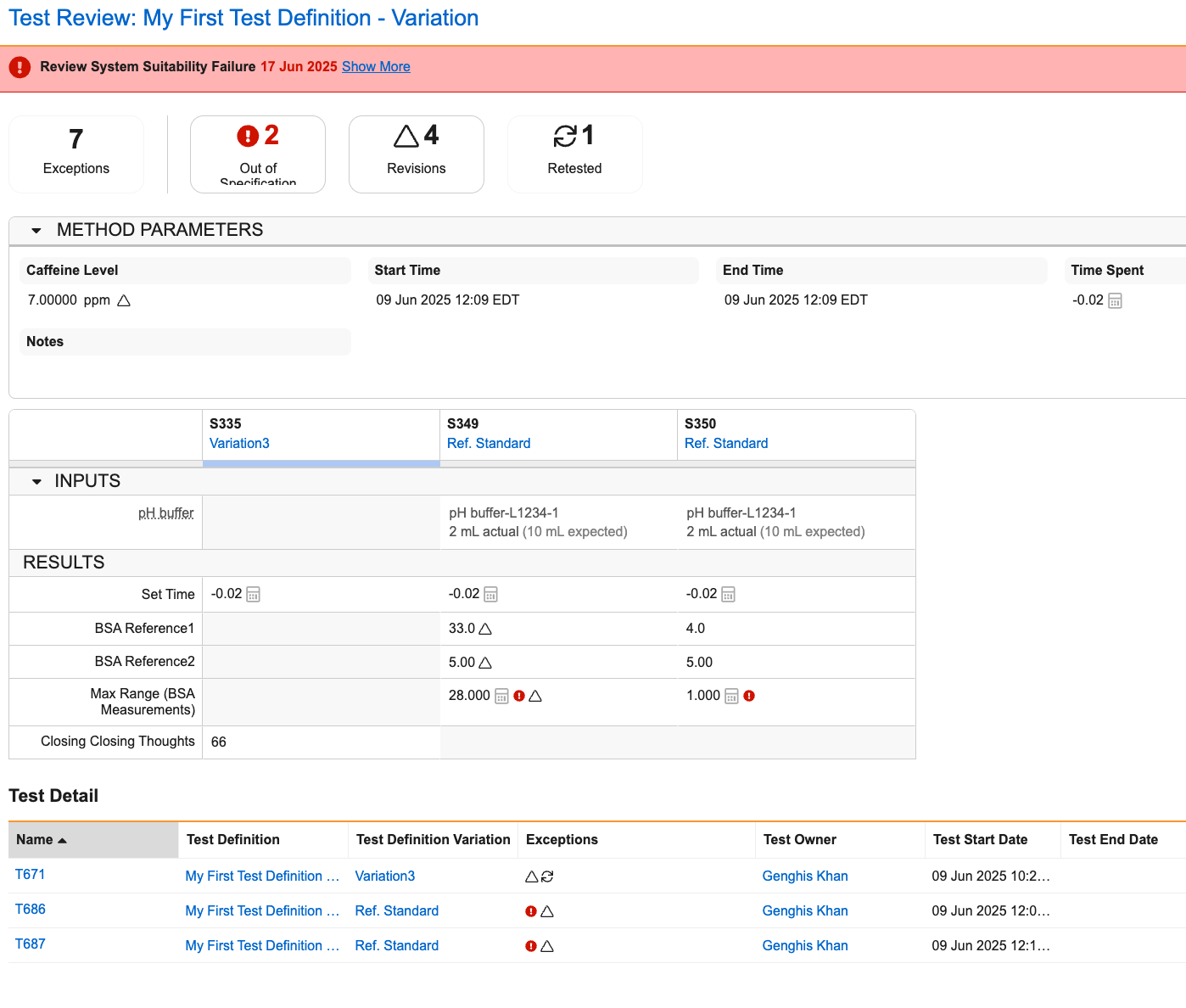Open Ref. Standard link in T687 row
This screenshot has width=1186, height=1008.
pos(397,946)
